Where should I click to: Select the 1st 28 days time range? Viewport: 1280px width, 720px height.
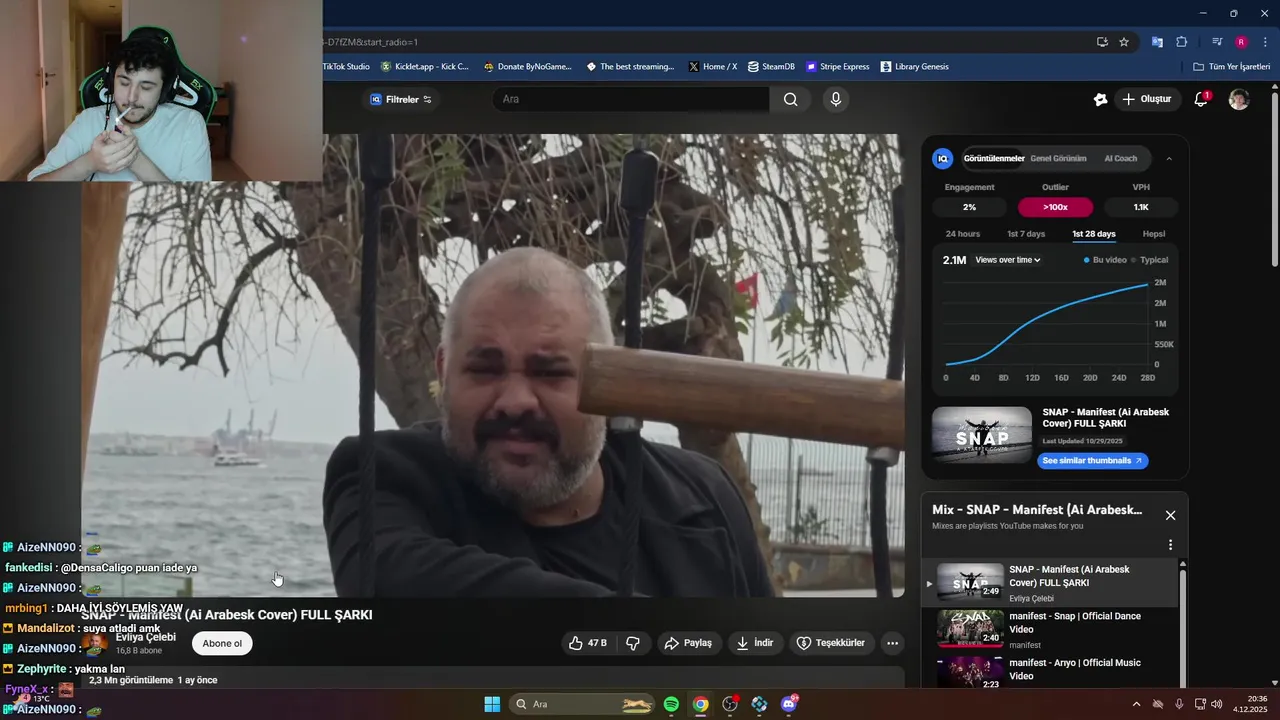pyautogui.click(x=1094, y=234)
